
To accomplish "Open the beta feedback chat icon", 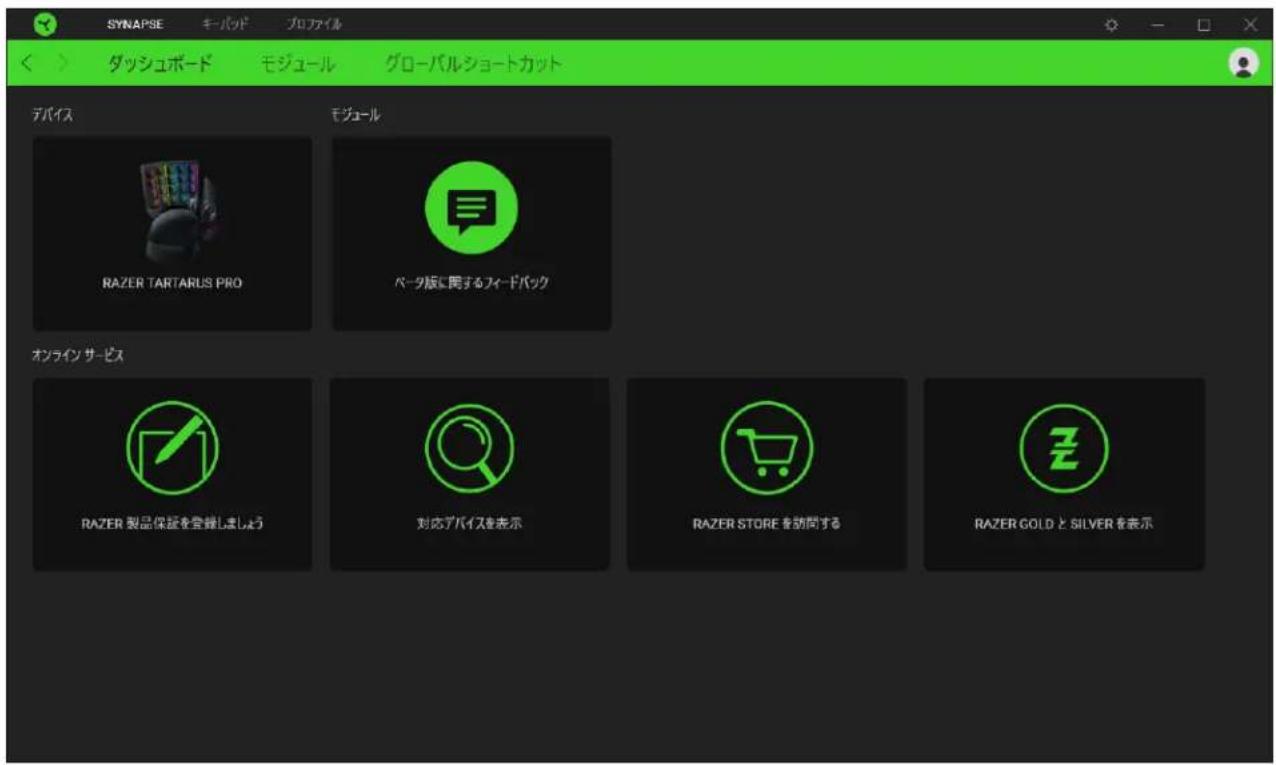I will (471, 207).
